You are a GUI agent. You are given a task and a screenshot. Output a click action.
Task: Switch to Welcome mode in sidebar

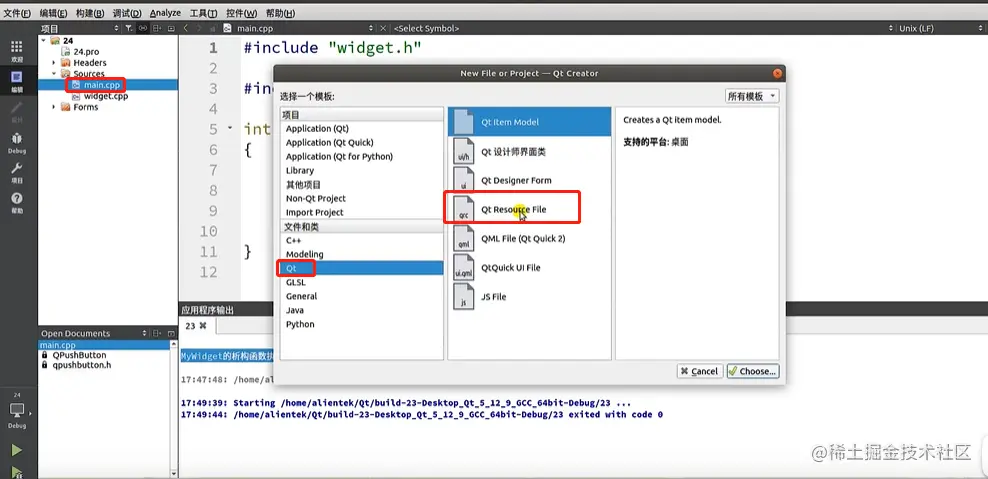pyautogui.click(x=17, y=50)
